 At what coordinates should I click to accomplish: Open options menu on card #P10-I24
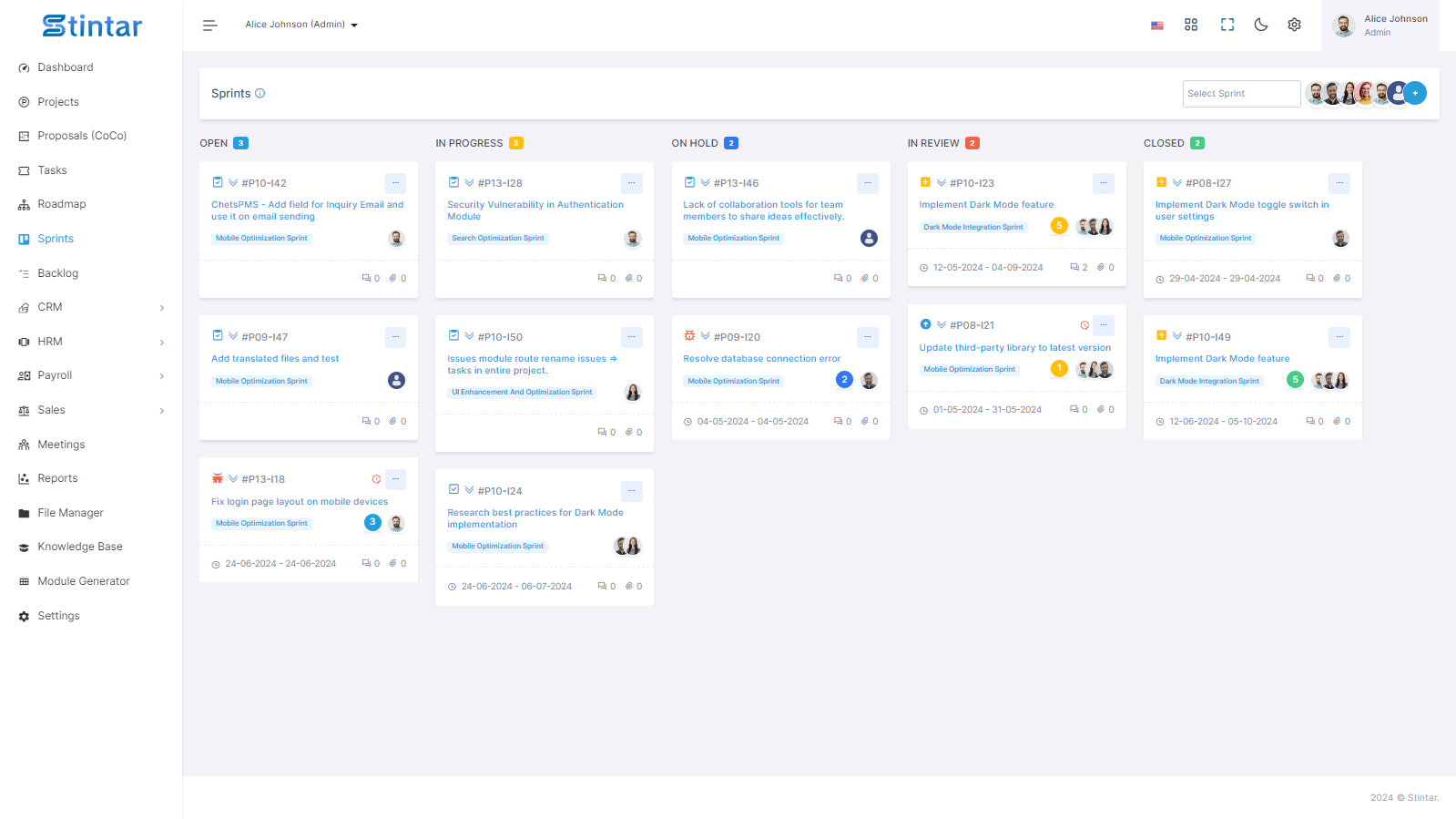pos(632,491)
